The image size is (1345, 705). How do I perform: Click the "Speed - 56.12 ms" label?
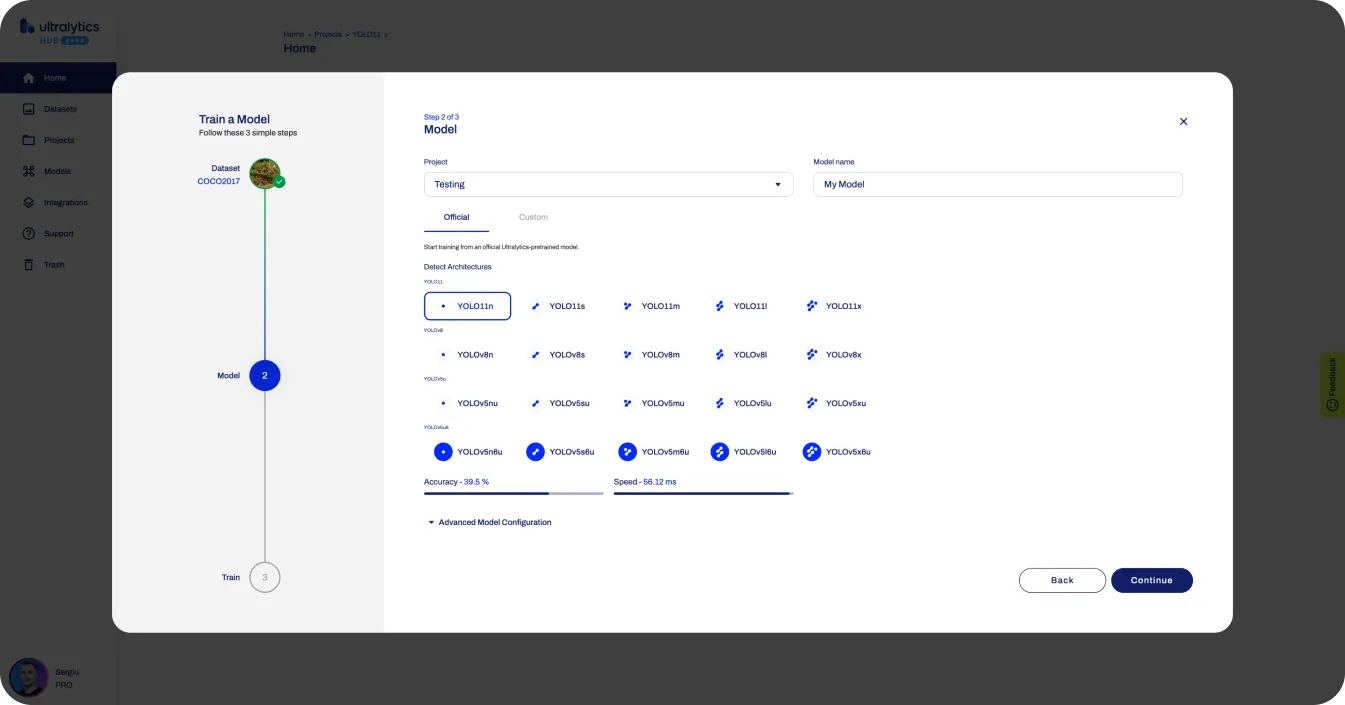point(645,482)
